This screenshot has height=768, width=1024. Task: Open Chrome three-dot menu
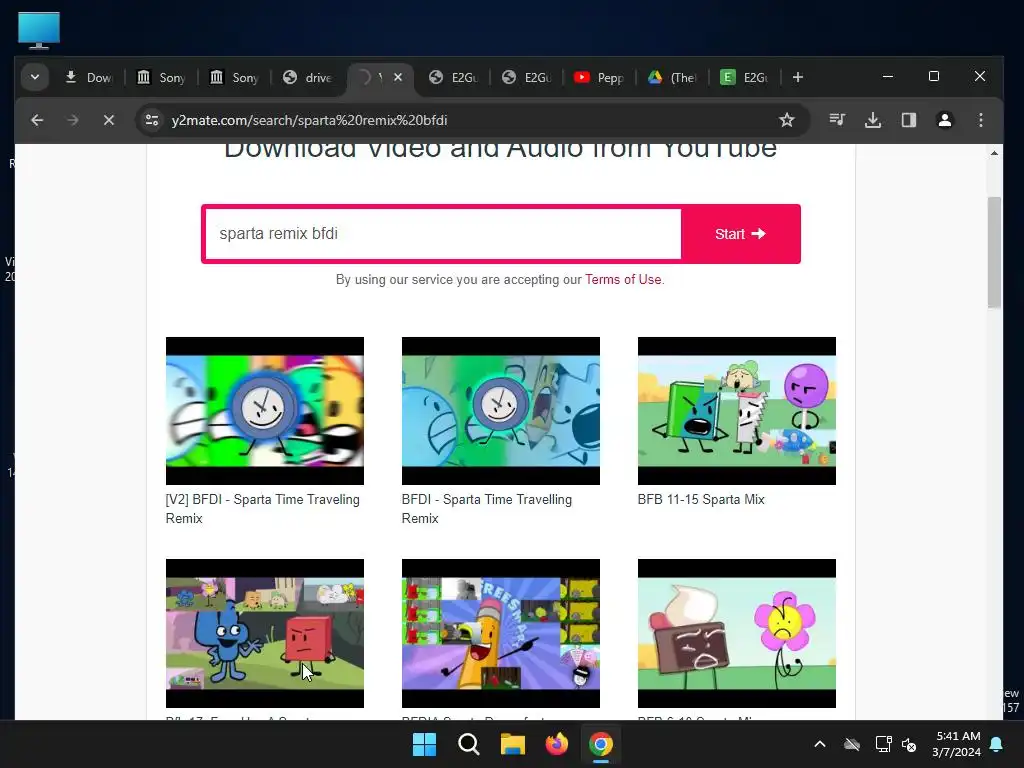tap(980, 120)
